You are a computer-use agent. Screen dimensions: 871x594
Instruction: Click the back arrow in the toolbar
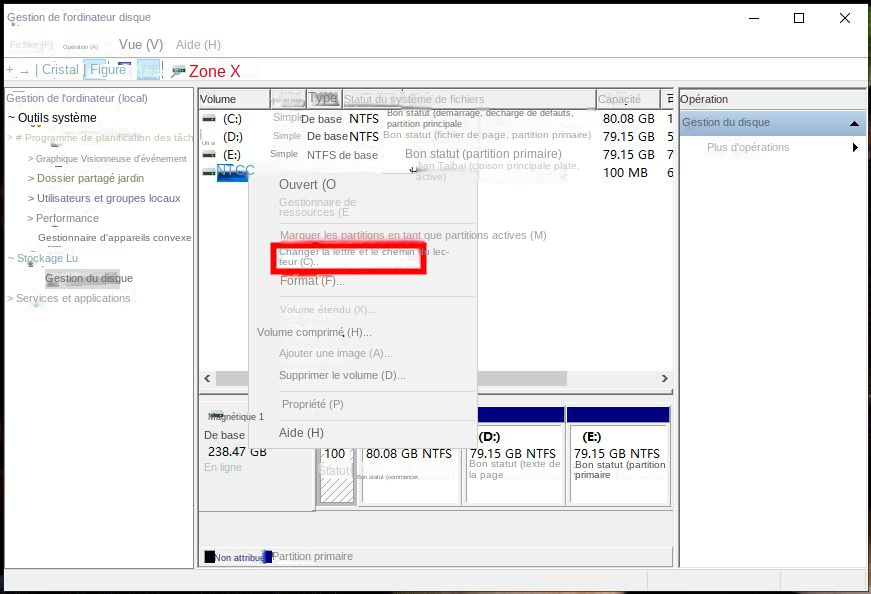point(10,71)
